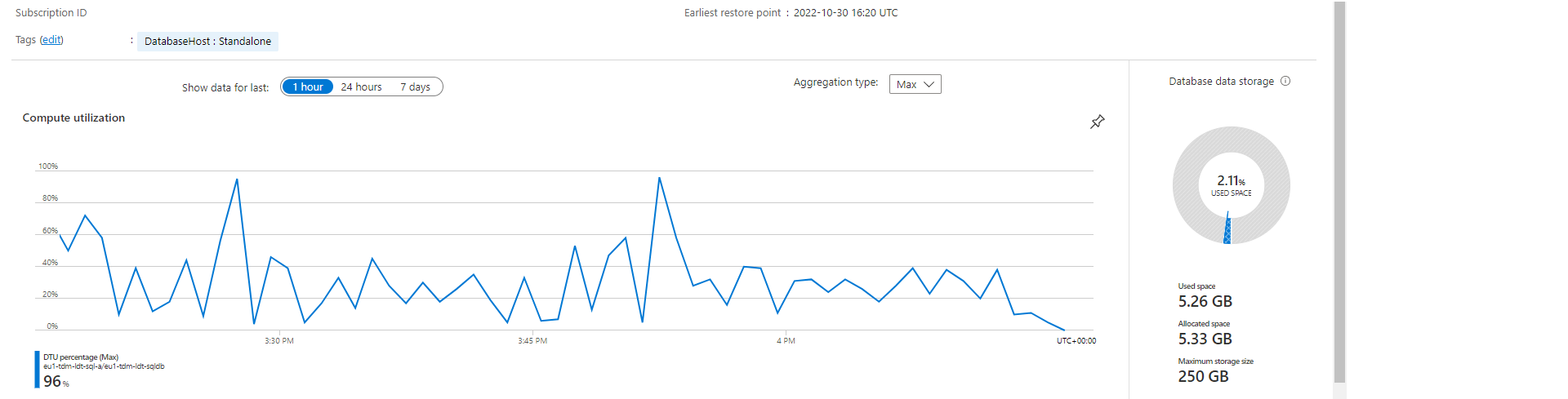Click the DatabaseHost : Standalone tag
The height and width of the screenshot is (399, 1568).
[x=207, y=41]
